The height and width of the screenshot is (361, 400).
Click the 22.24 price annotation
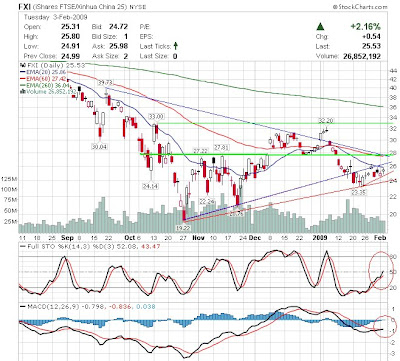[x=207, y=201]
